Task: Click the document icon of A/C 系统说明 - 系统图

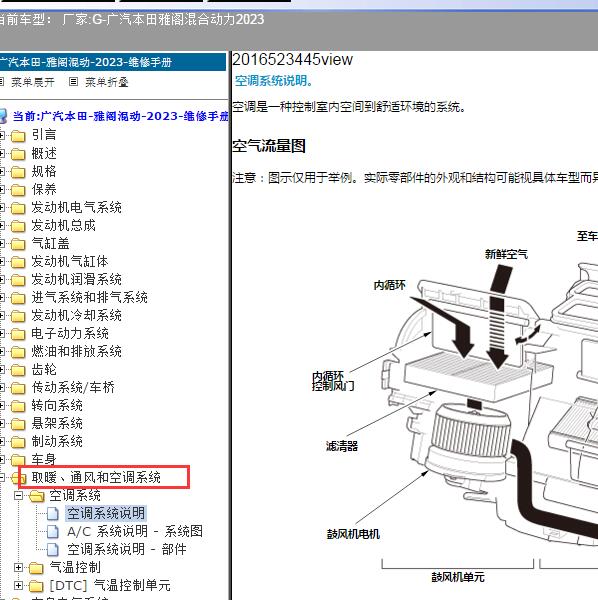Action: [53, 532]
